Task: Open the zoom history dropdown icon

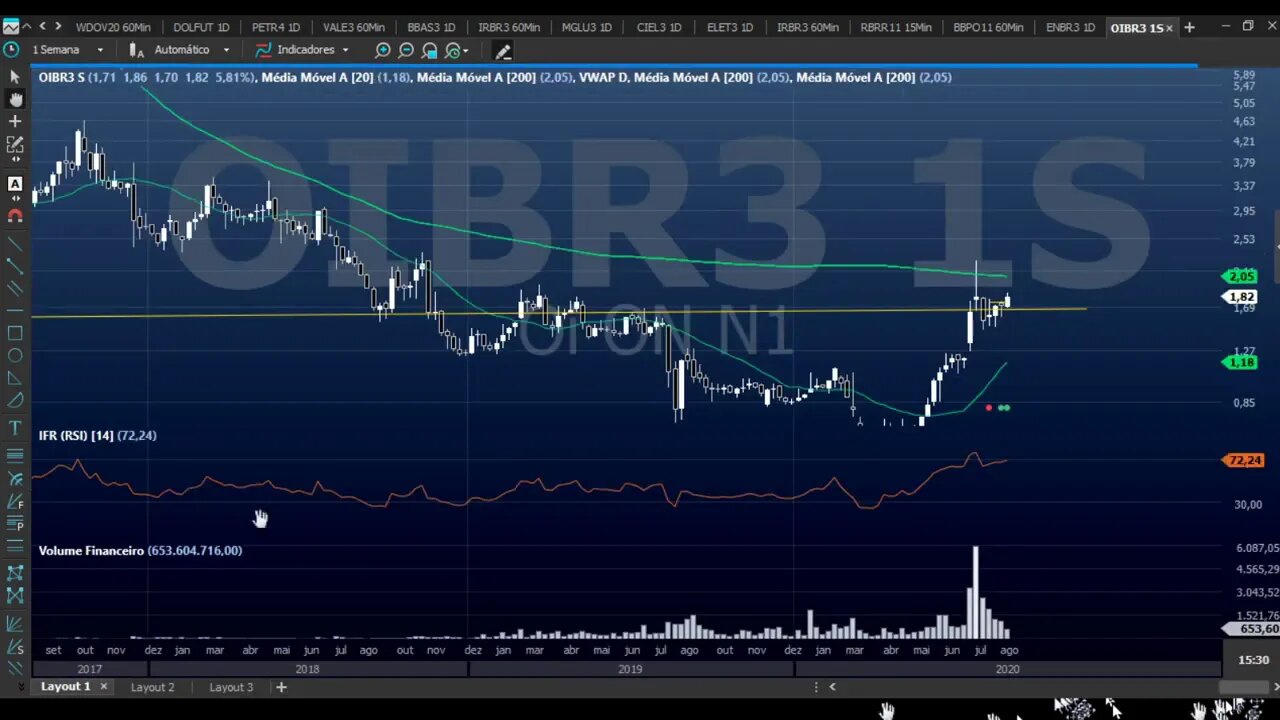Action: pyautogui.click(x=457, y=50)
